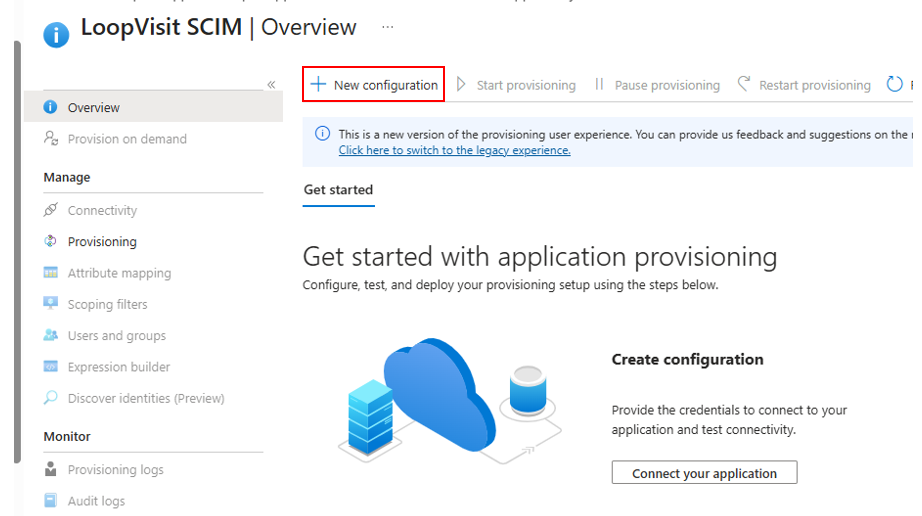Viewport: 922px width, 516px height.
Task: Select the Get started tab
Action: click(x=338, y=190)
